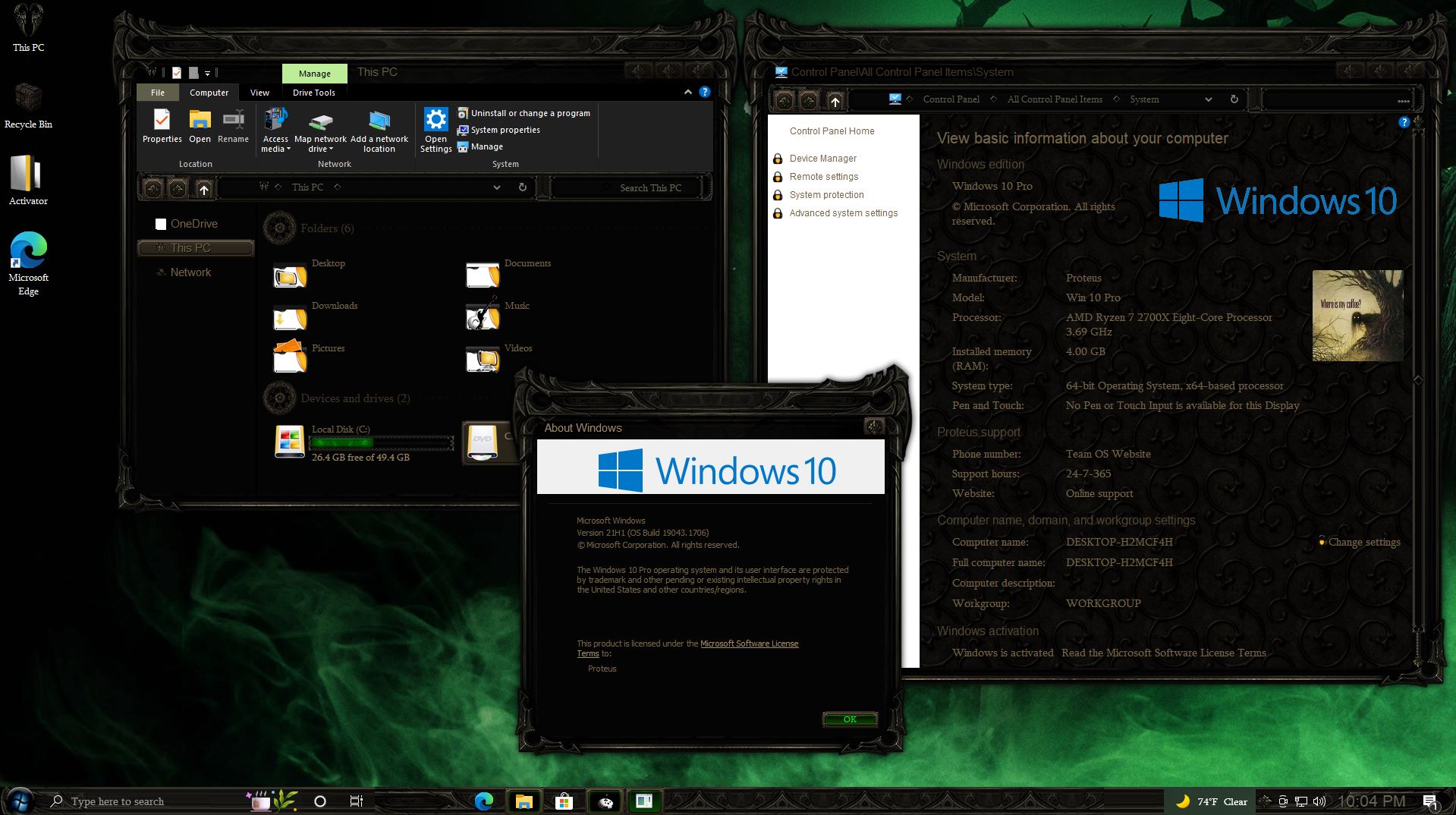Screen dimensions: 1456x815
Task: Select Network in the navigation pane
Action: (x=184, y=272)
